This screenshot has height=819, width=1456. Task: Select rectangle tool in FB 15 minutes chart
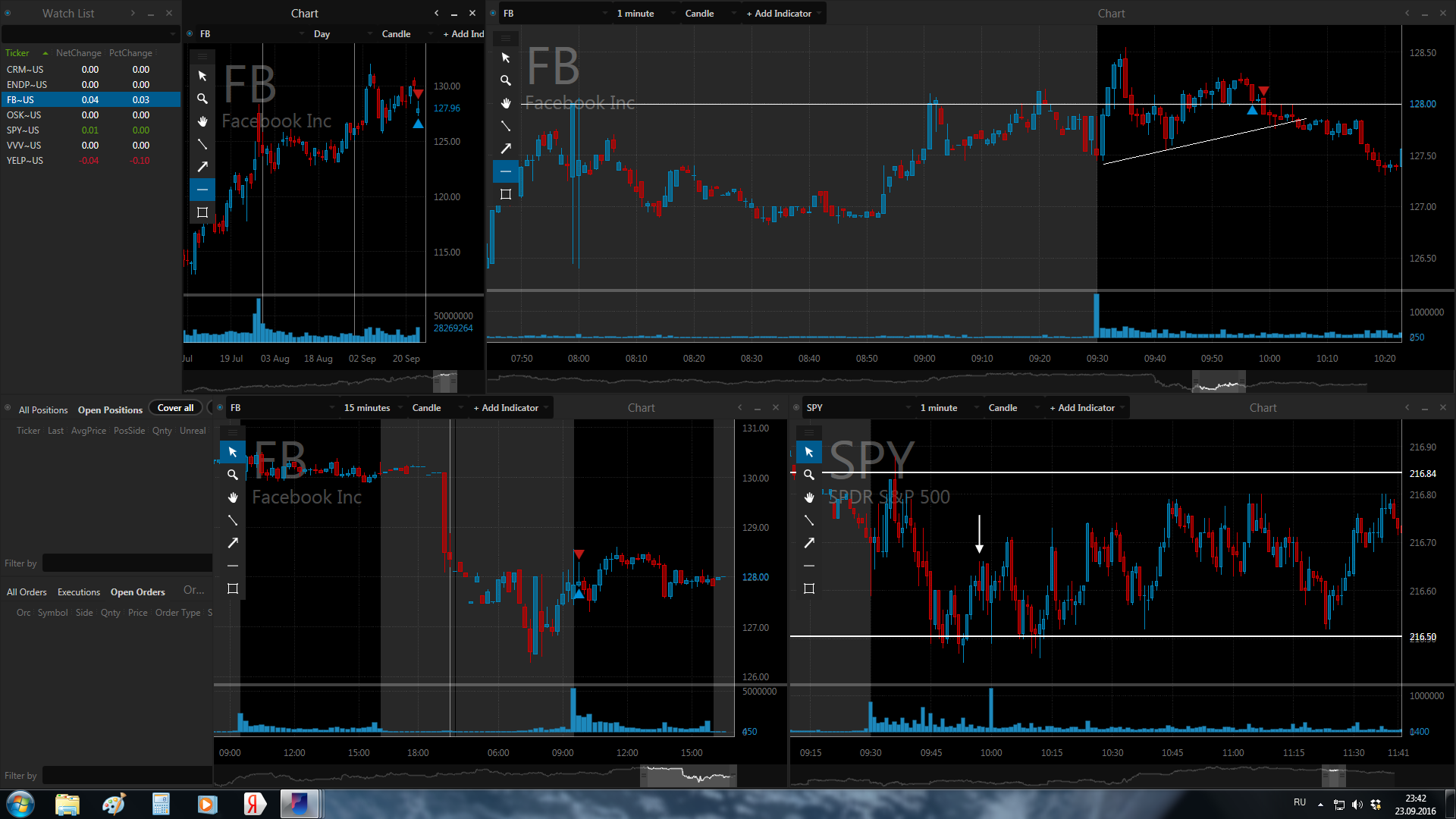coord(233,588)
